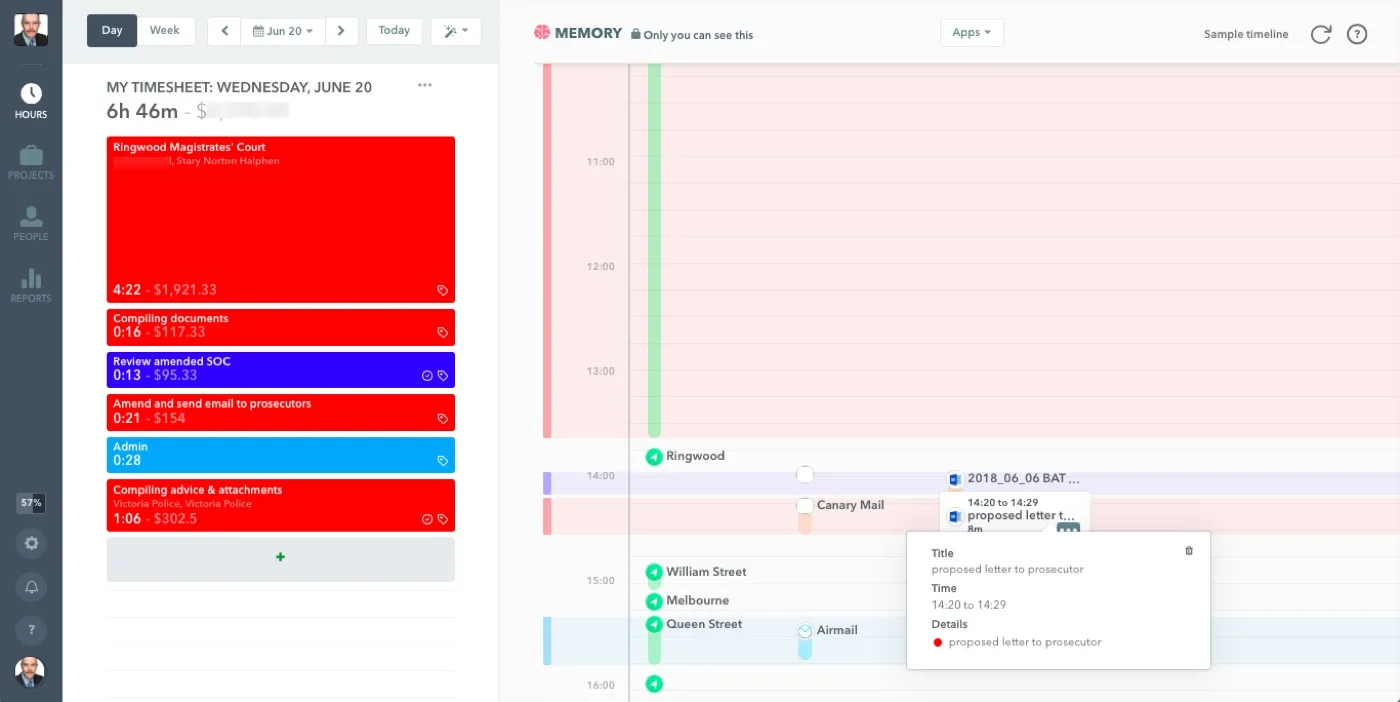Select the empty checkbox at 14:00 row
Image resolution: width=1400 pixels, height=702 pixels.
click(805, 474)
